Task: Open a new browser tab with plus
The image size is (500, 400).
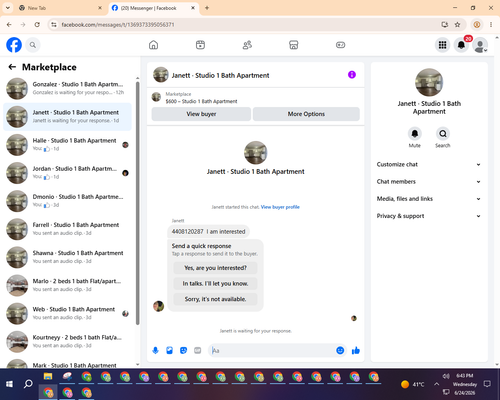Action: pos(207,8)
